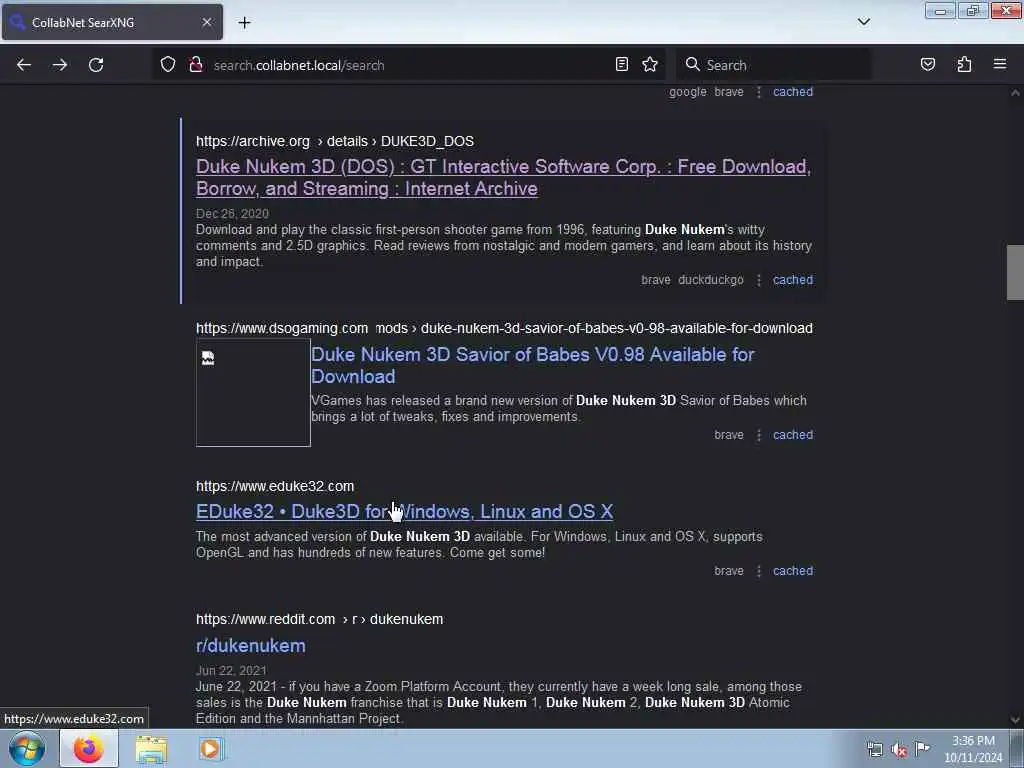The image size is (1024, 768).
Task: Open Save to Pocket icon
Action: click(x=927, y=64)
